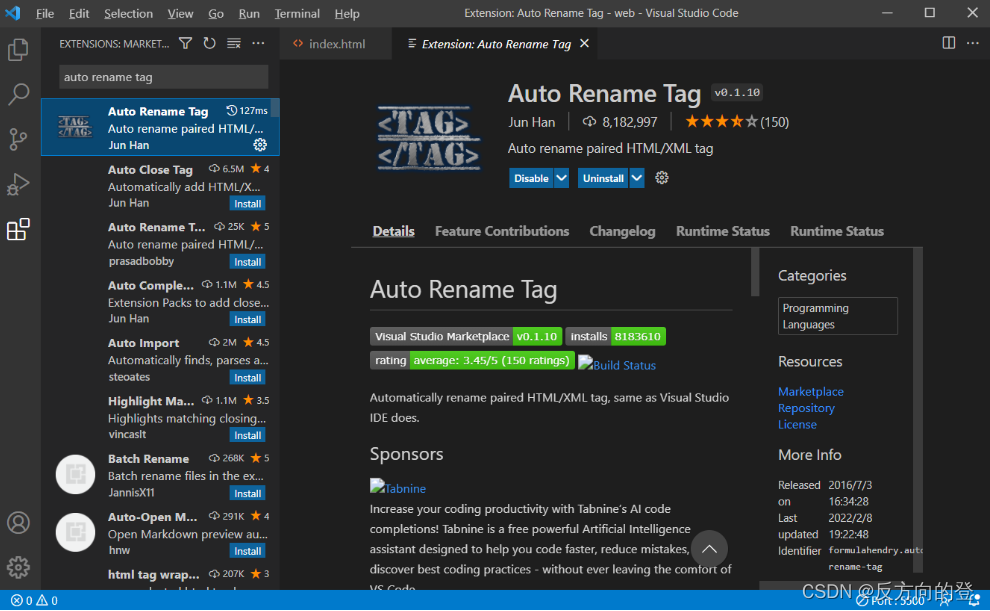Open the Selection menu
990x611 pixels.
pos(128,13)
